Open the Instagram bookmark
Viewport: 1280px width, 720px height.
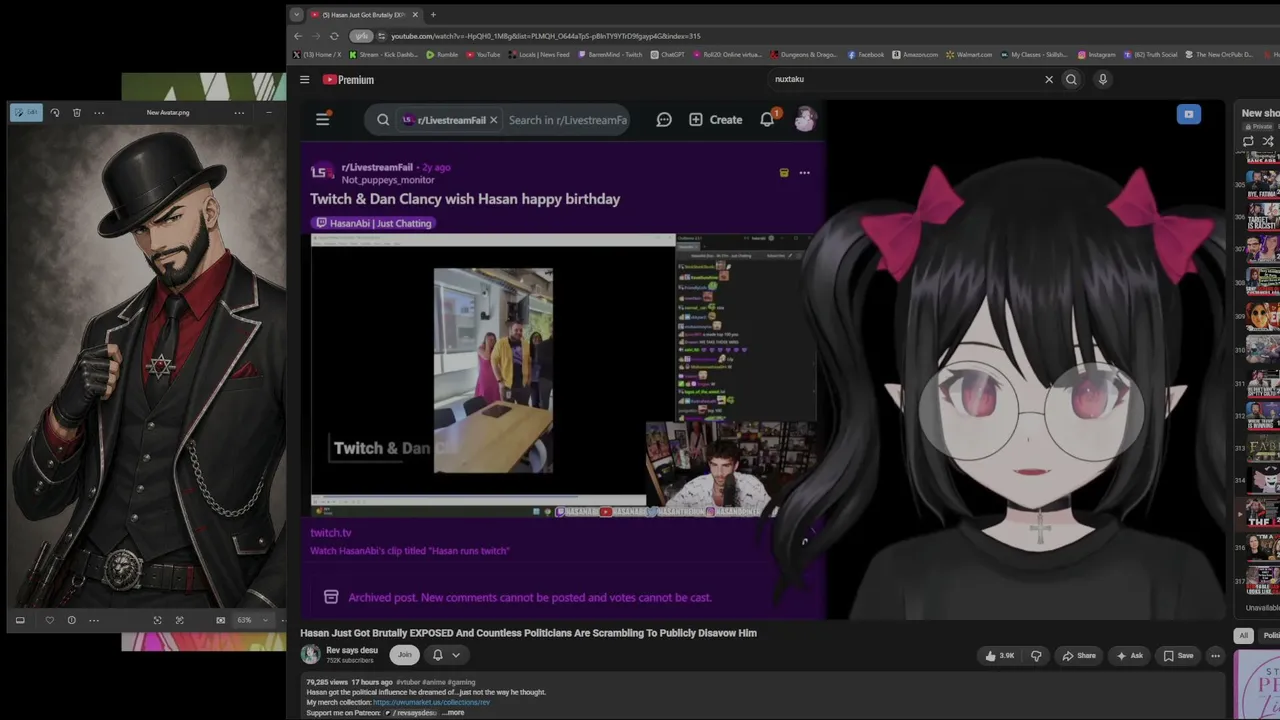click(x=1096, y=55)
